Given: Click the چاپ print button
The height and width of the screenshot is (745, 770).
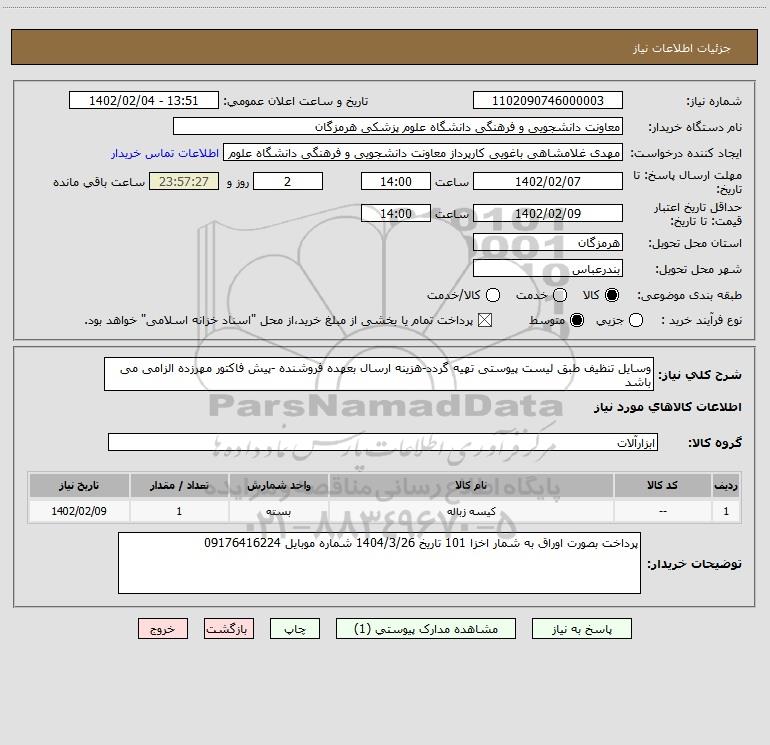Looking at the screenshot, I should click(x=295, y=629).
